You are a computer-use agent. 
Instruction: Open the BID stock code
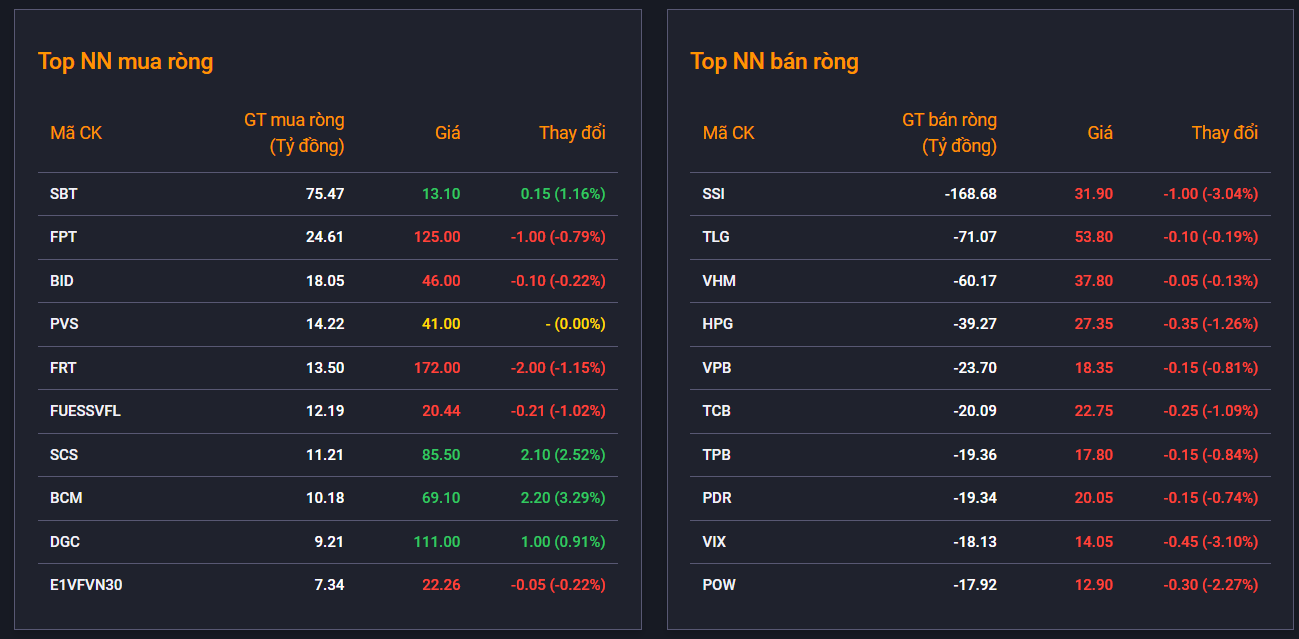pos(62,281)
